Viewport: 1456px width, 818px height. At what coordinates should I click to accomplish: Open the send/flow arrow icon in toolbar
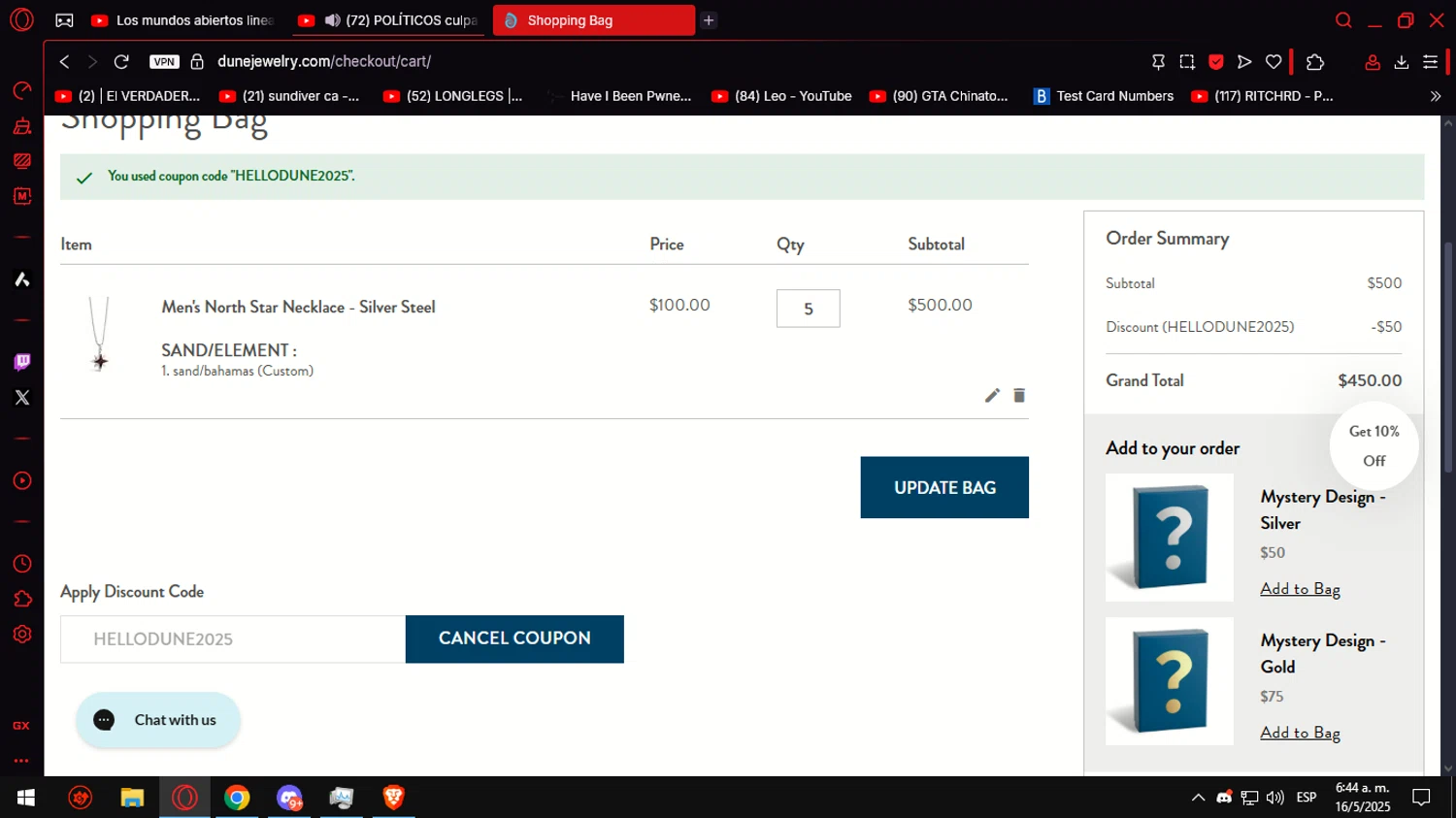pyautogui.click(x=1244, y=61)
